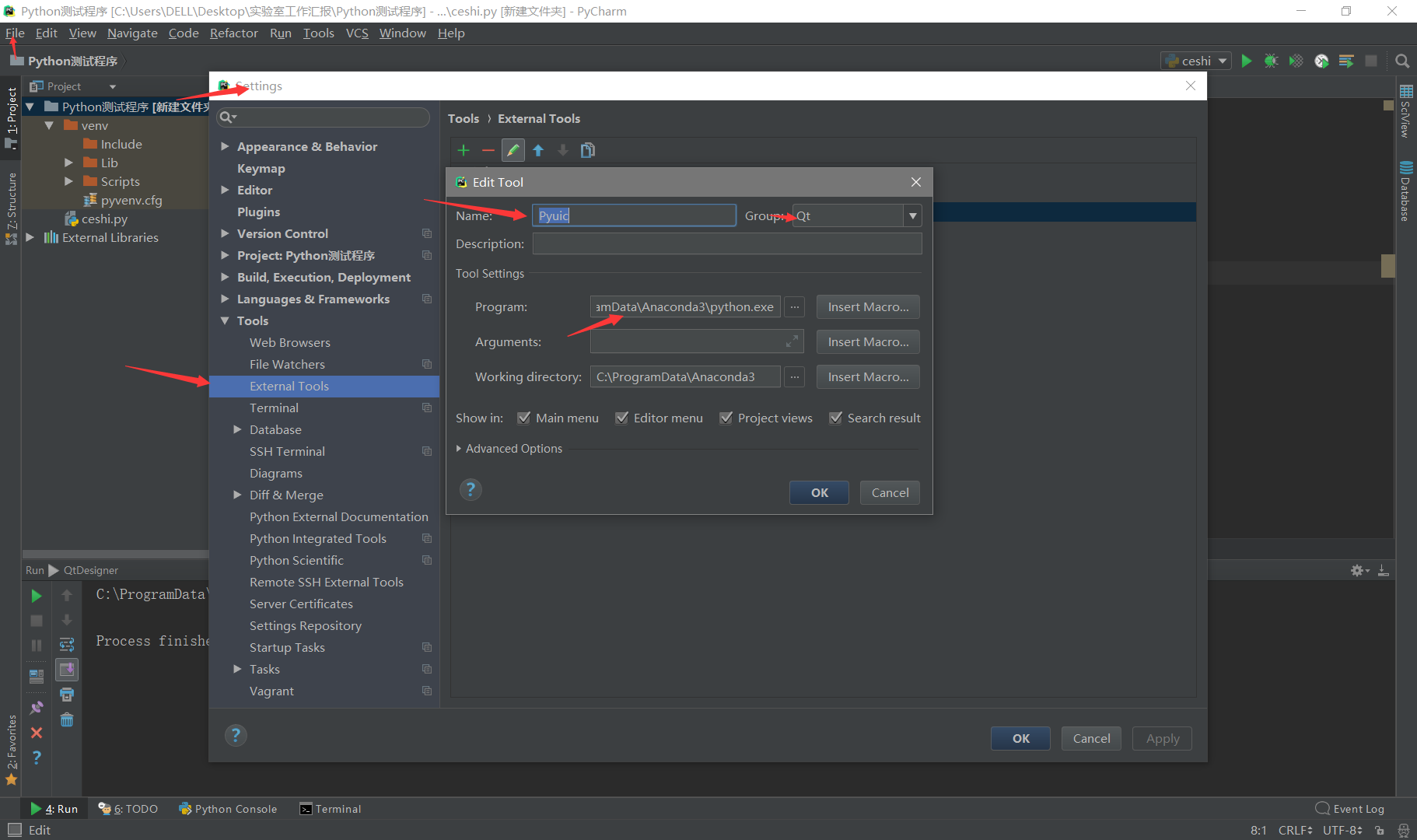Click Cancel in Edit Tool dialog

890,492
